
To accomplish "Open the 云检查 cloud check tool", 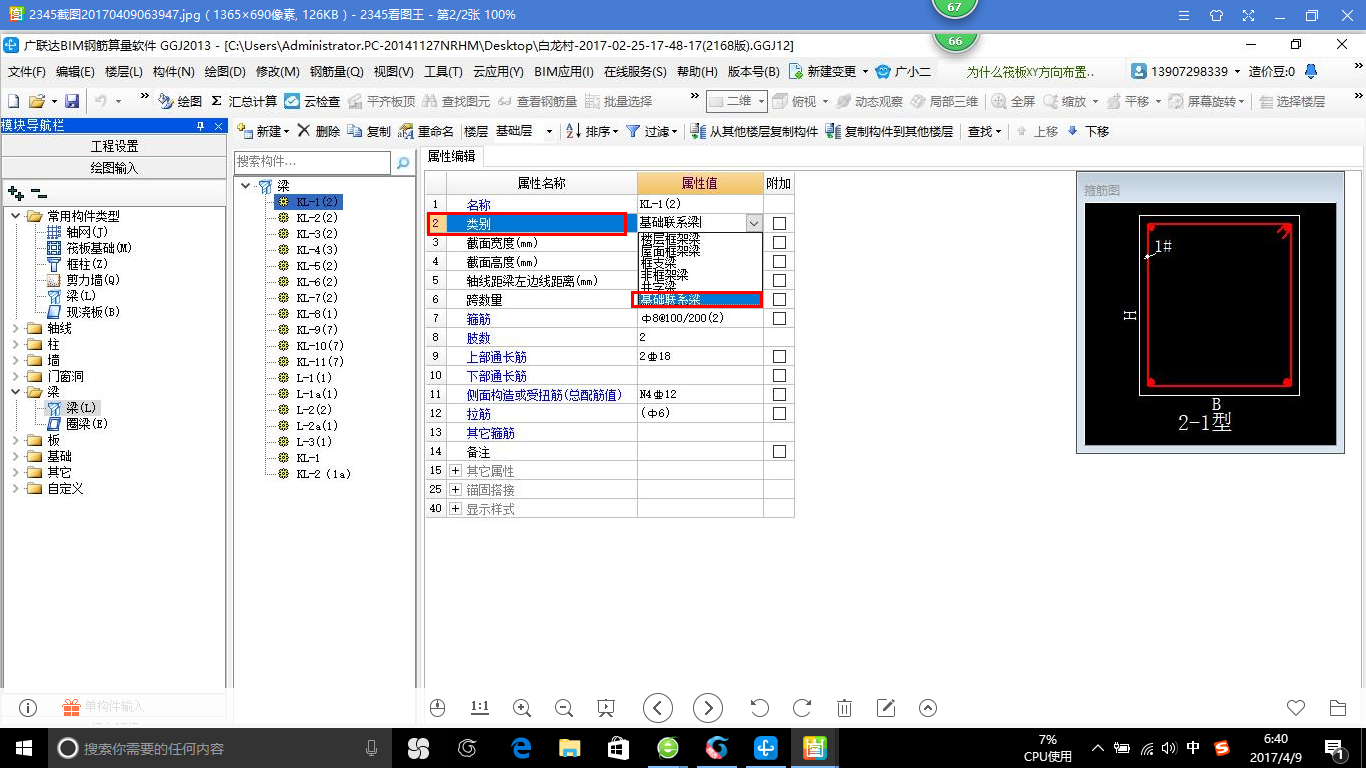I will click(x=312, y=101).
